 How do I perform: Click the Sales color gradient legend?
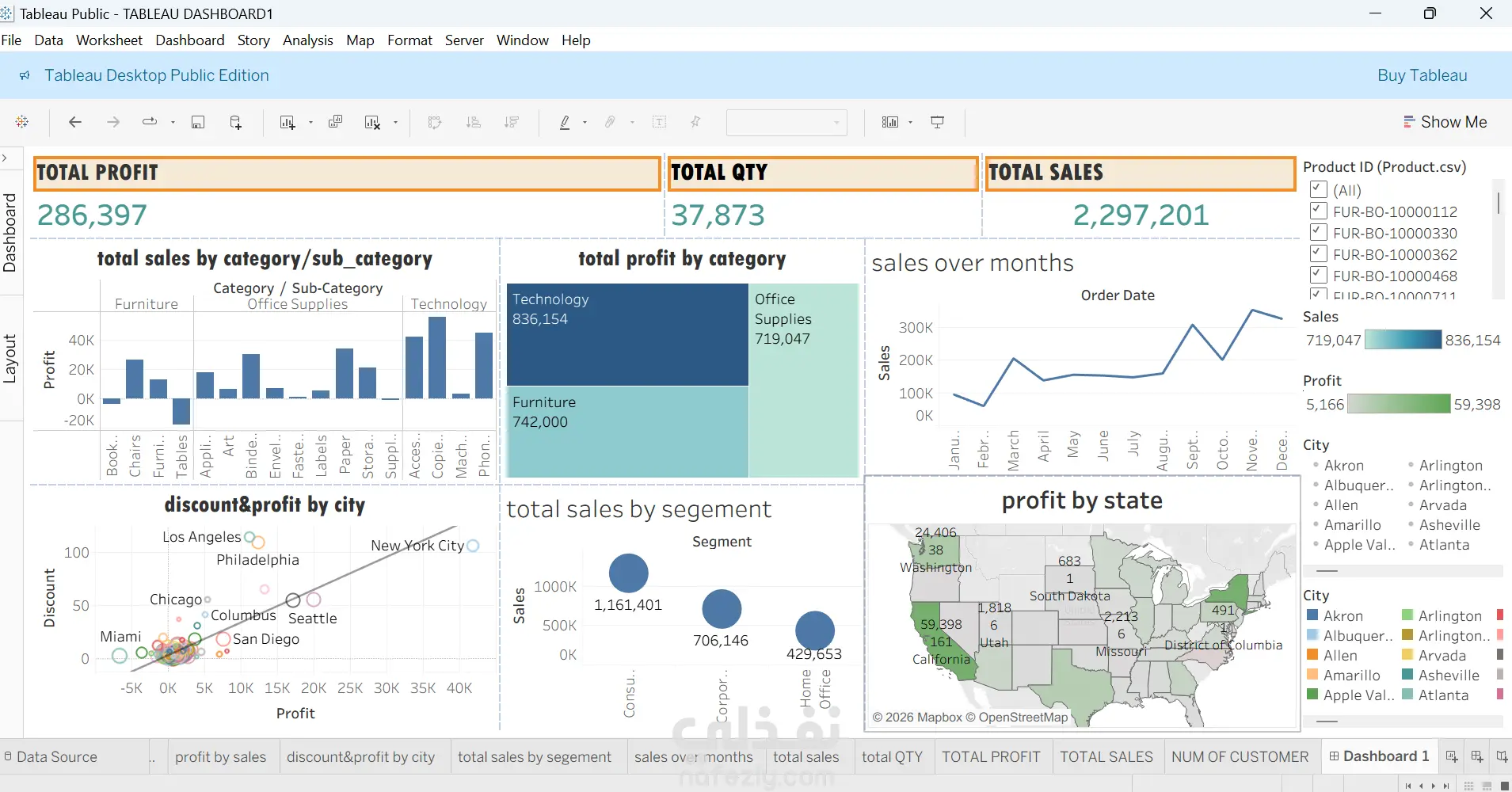tap(1403, 340)
